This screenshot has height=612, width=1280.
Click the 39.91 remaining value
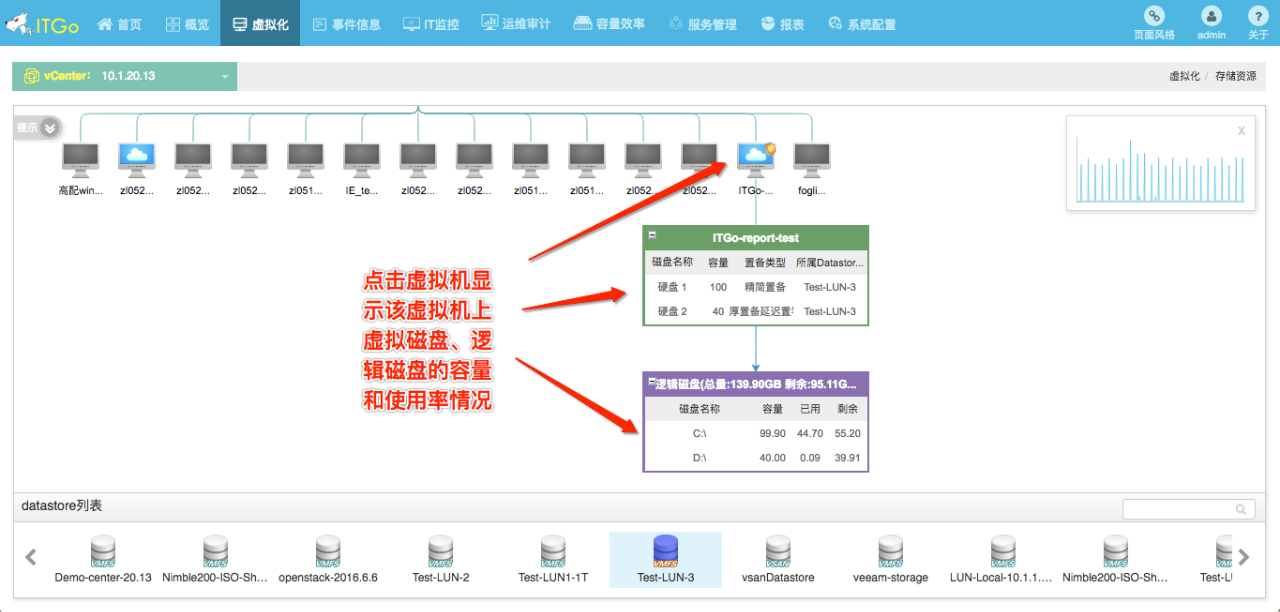pos(848,458)
